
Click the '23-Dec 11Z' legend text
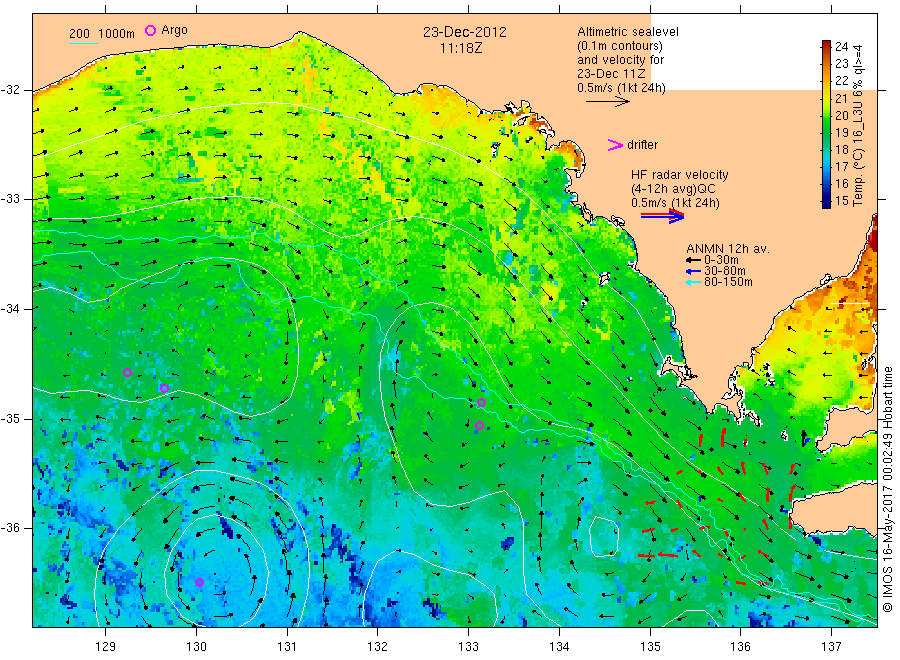point(611,74)
